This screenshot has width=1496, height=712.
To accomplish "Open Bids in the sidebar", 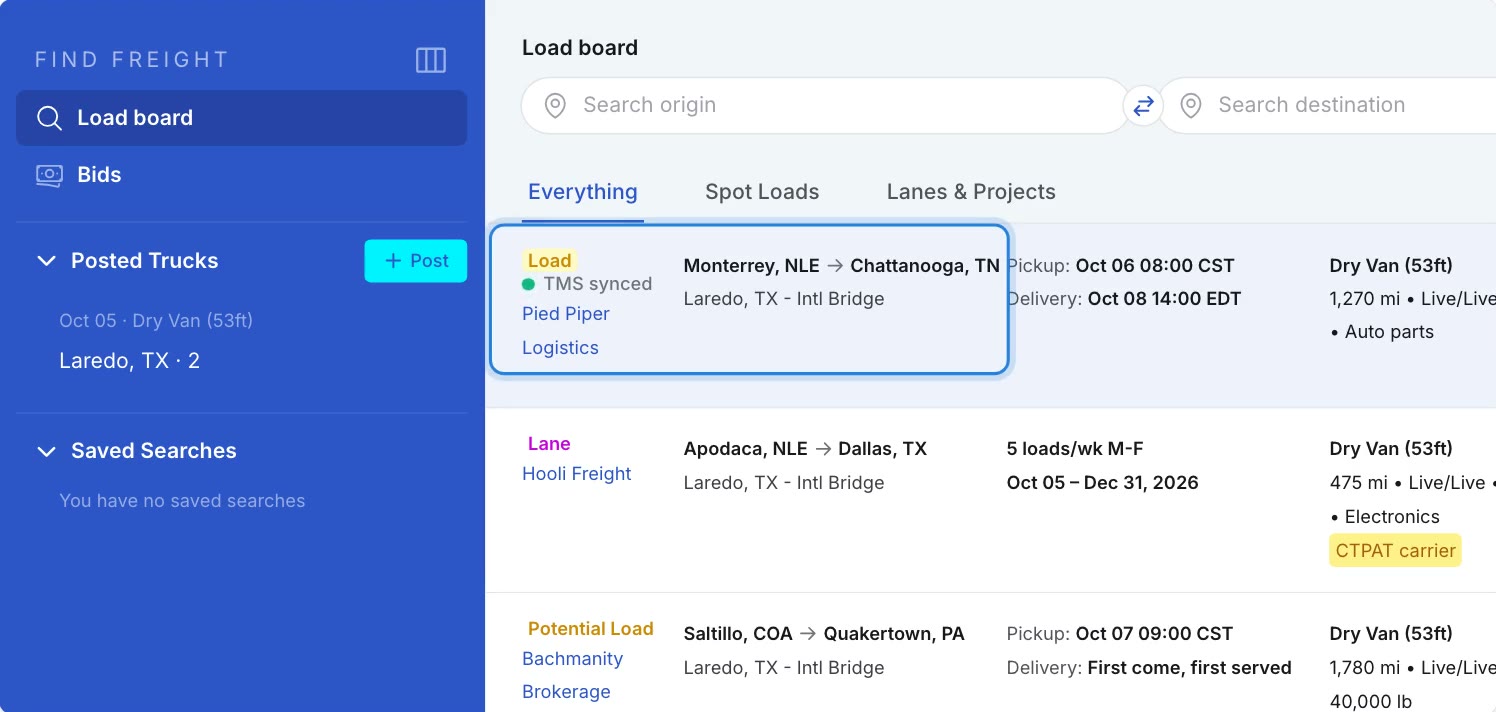I will (x=241, y=175).
